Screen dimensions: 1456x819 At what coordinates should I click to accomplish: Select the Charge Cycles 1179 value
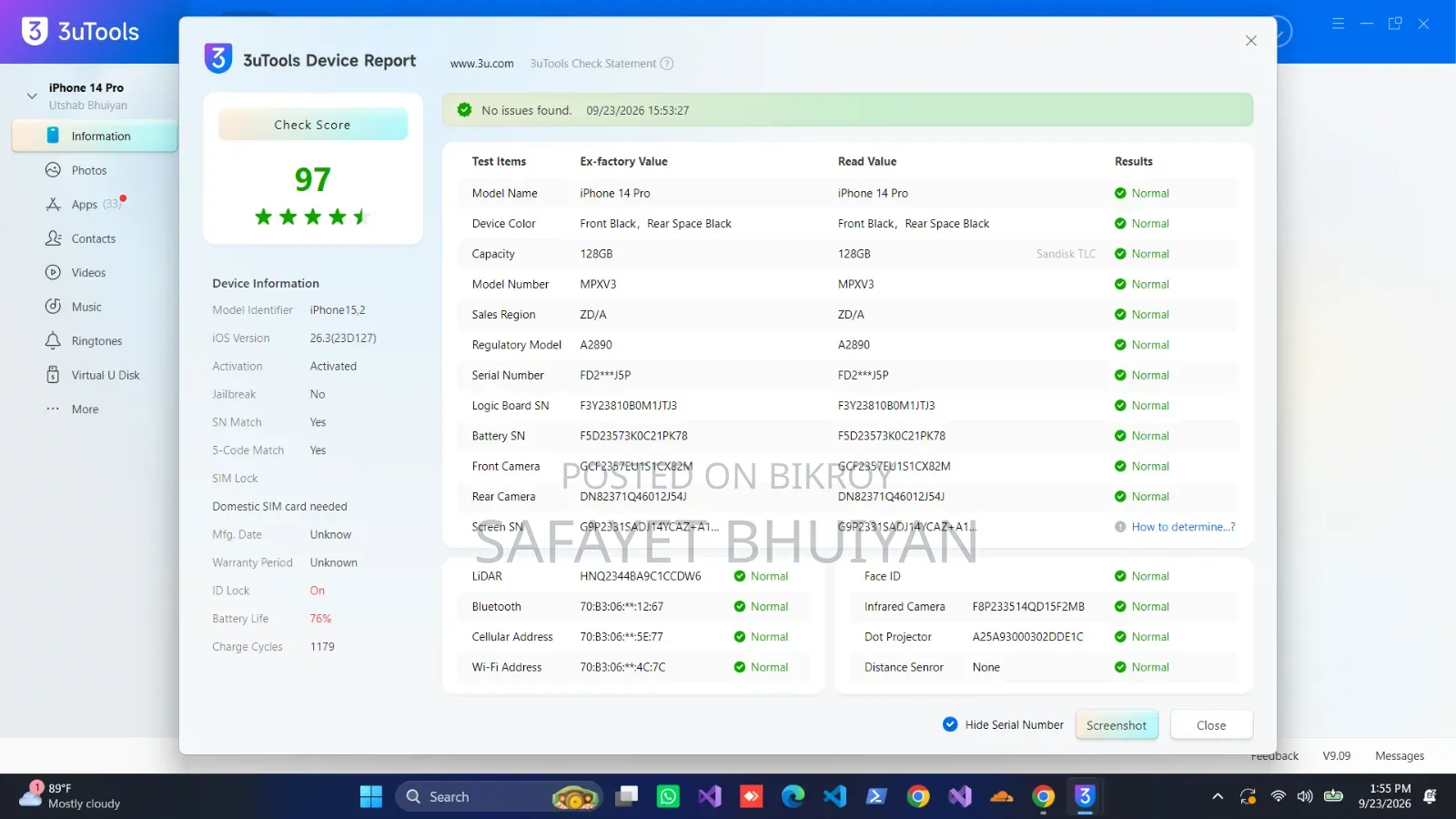322,647
